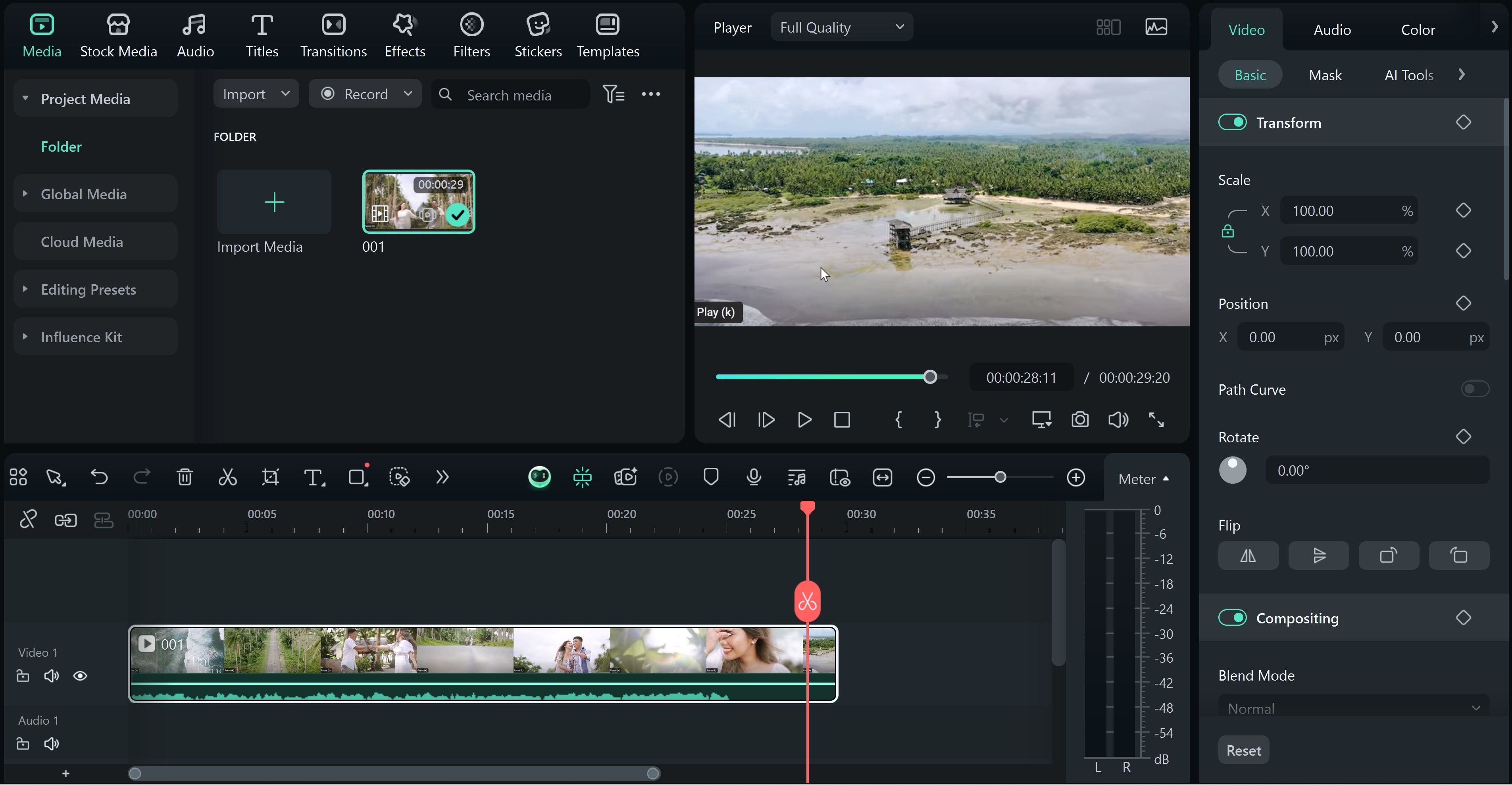The height and width of the screenshot is (785, 1512).
Task: Mute Audio 1 track speaker
Action: pos(51,744)
